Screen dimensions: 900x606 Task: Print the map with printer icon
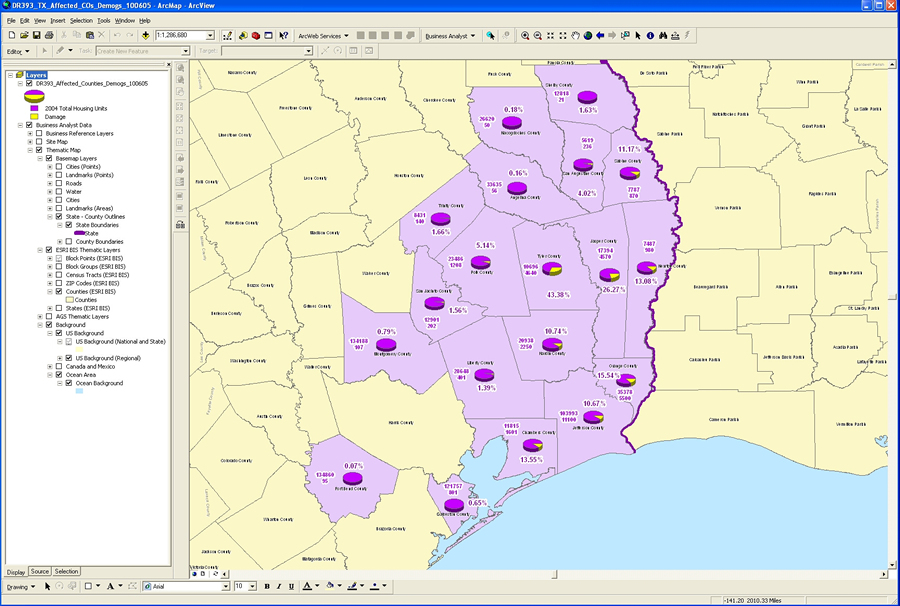click(x=49, y=36)
